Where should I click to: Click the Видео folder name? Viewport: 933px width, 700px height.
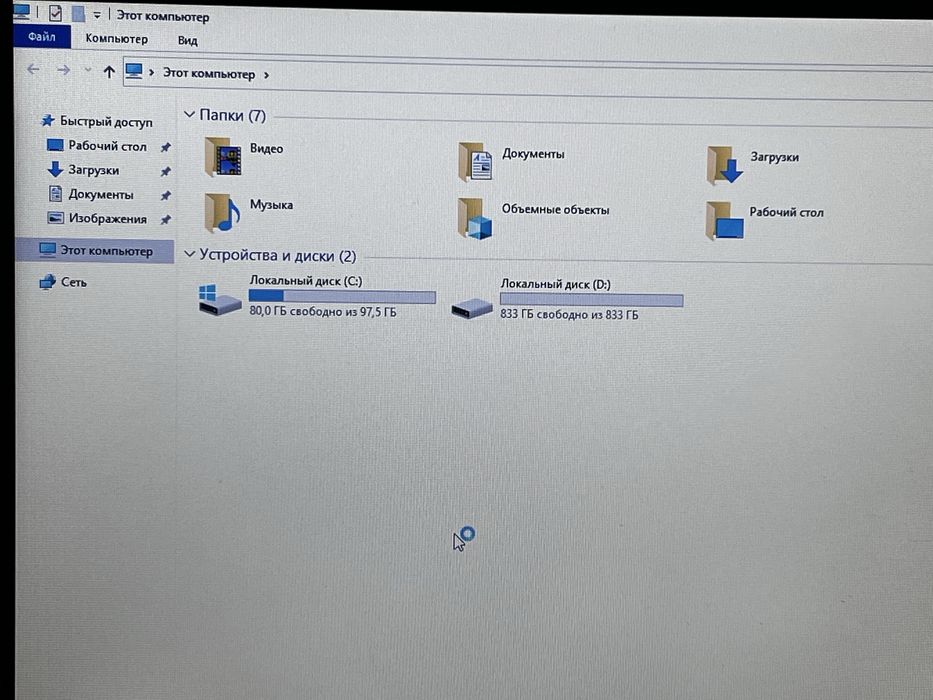pos(266,148)
